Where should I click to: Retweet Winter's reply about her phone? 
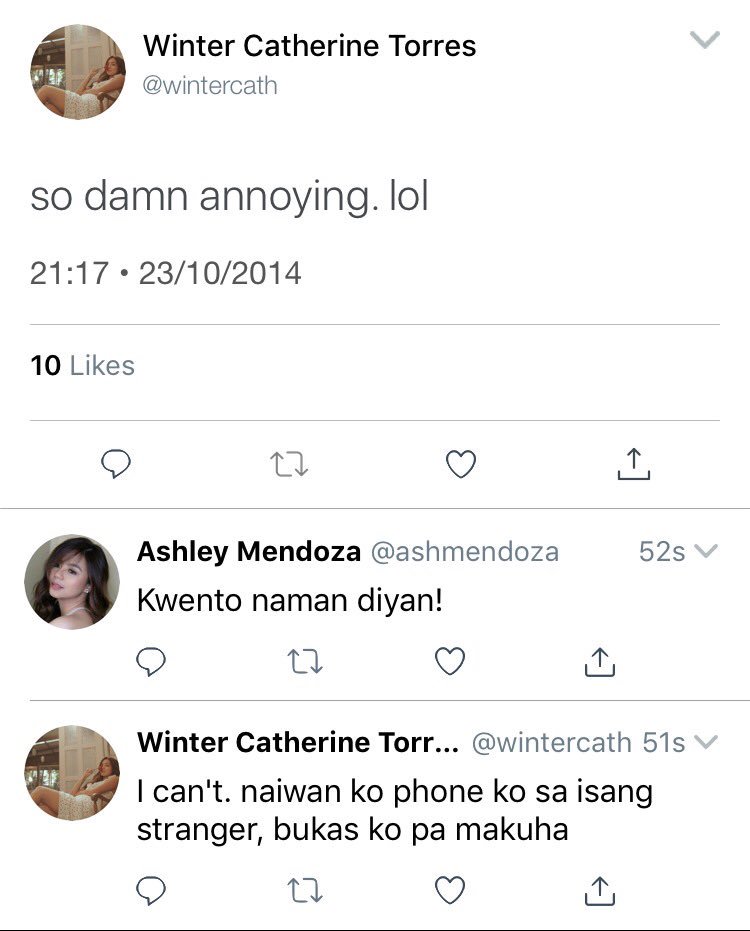pos(305,891)
